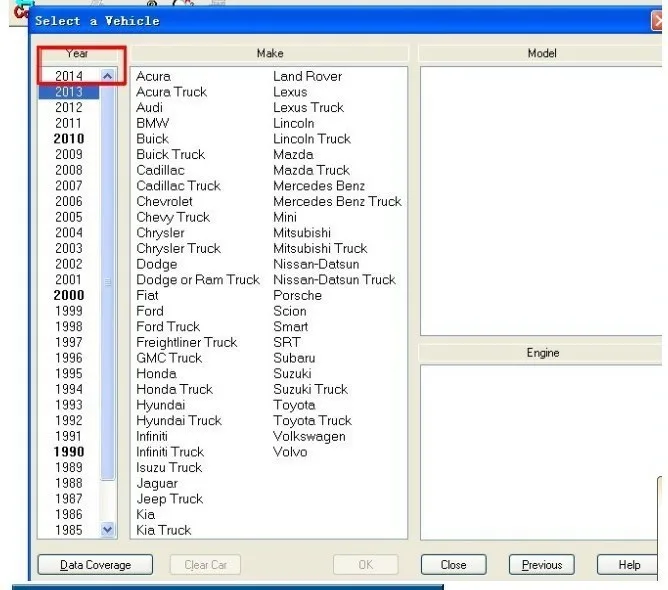Choose Jeep Truck

[170, 499]
